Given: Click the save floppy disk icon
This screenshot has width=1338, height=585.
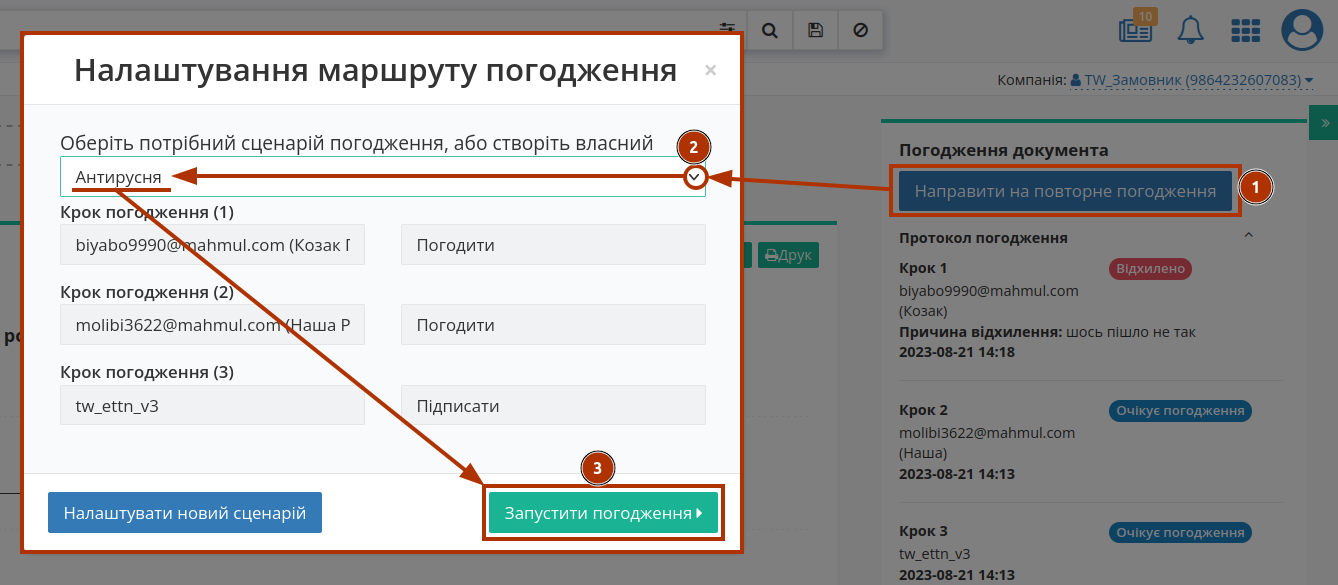Looking at the screenshot, I should click(x=815, y=30).
